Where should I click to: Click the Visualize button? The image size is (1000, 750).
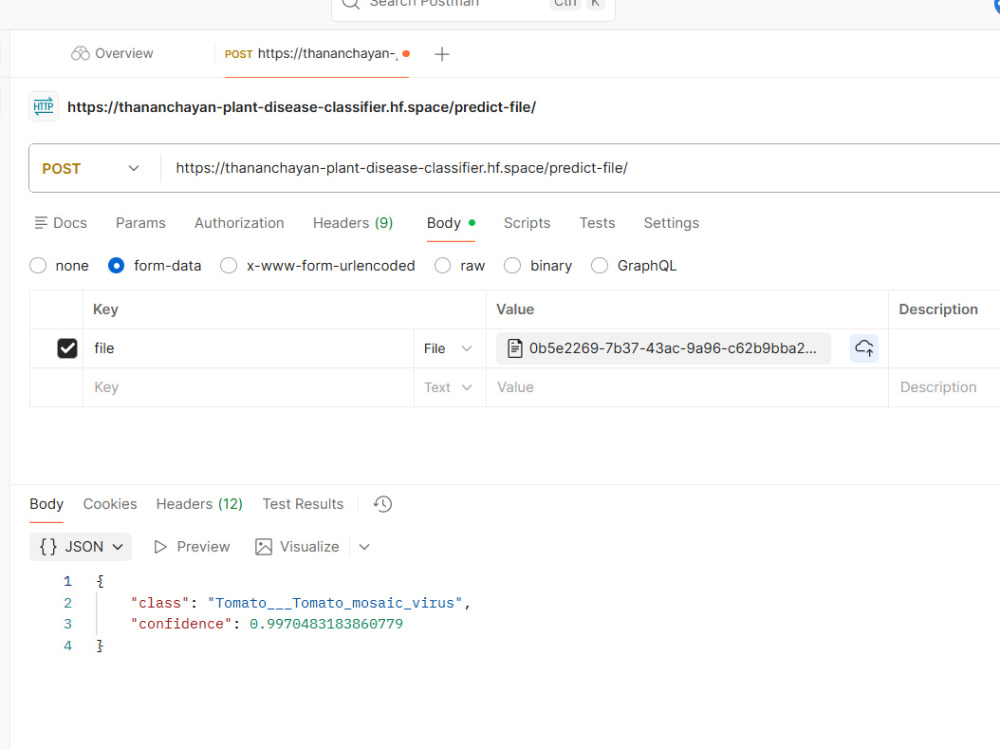(x=297, y=547)
